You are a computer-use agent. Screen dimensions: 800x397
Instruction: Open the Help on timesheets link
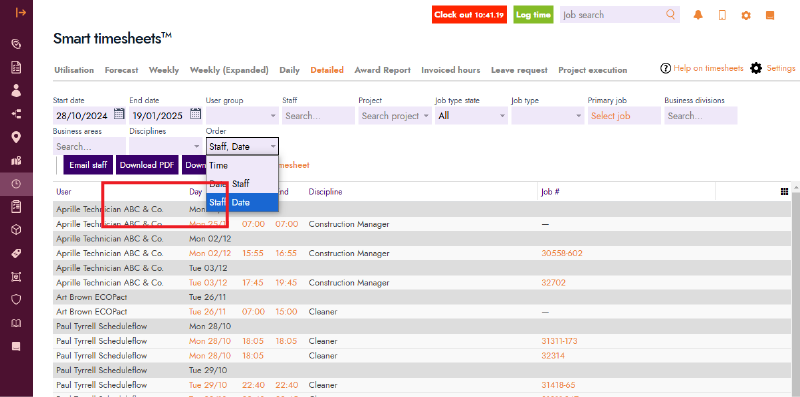point(708,68)
